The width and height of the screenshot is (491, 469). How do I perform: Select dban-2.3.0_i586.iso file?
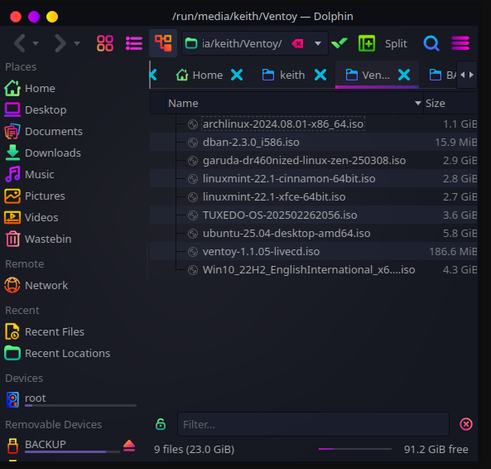pyautogui.click(x=251, y=142)
